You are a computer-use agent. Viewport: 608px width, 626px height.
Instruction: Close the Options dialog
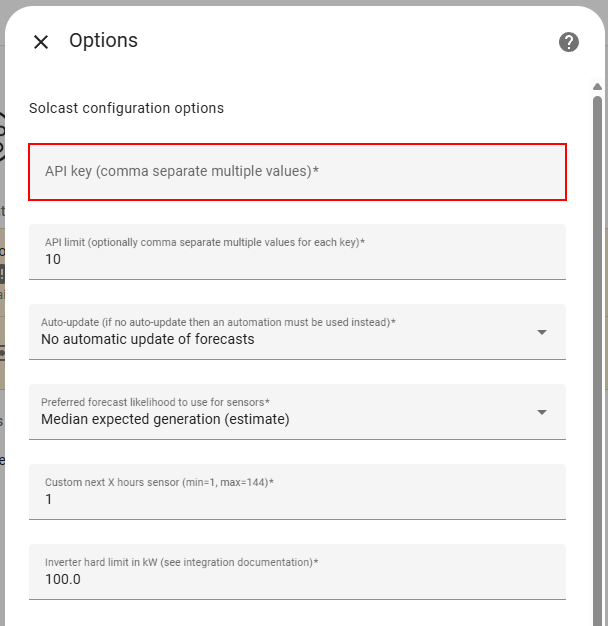coord(41,42)
